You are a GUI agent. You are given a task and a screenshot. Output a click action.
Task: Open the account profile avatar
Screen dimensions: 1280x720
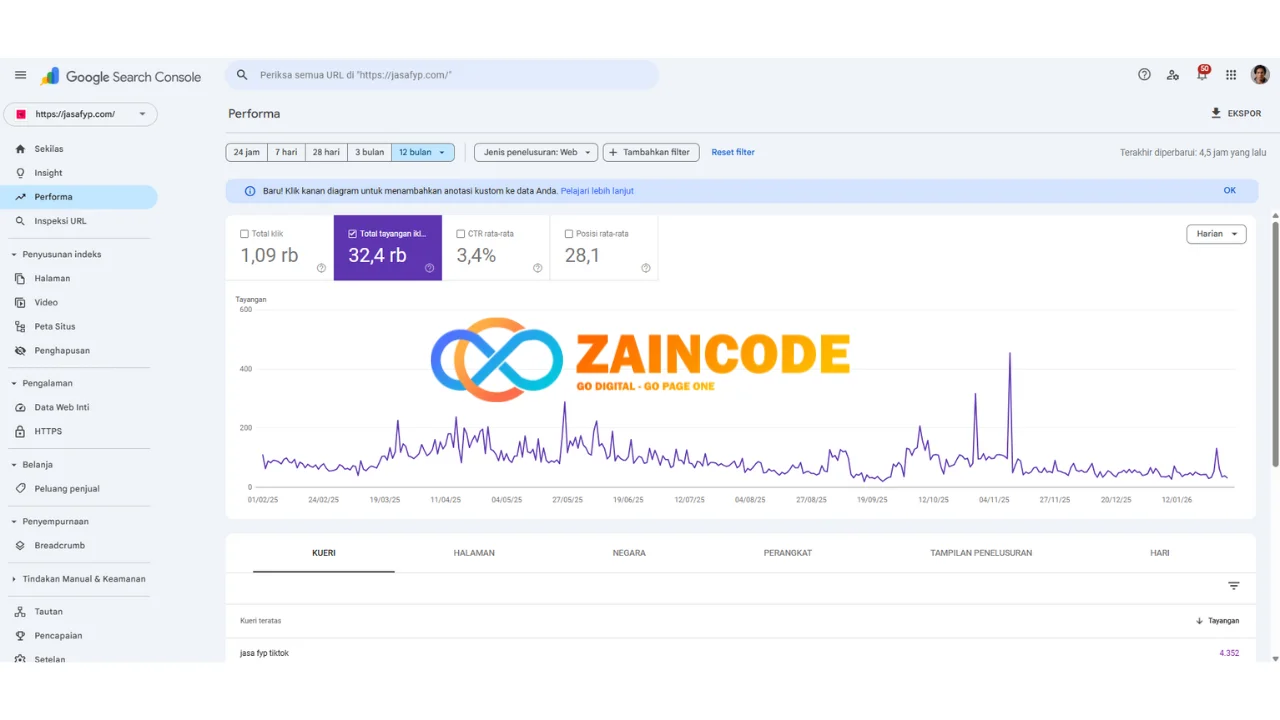1260,75
